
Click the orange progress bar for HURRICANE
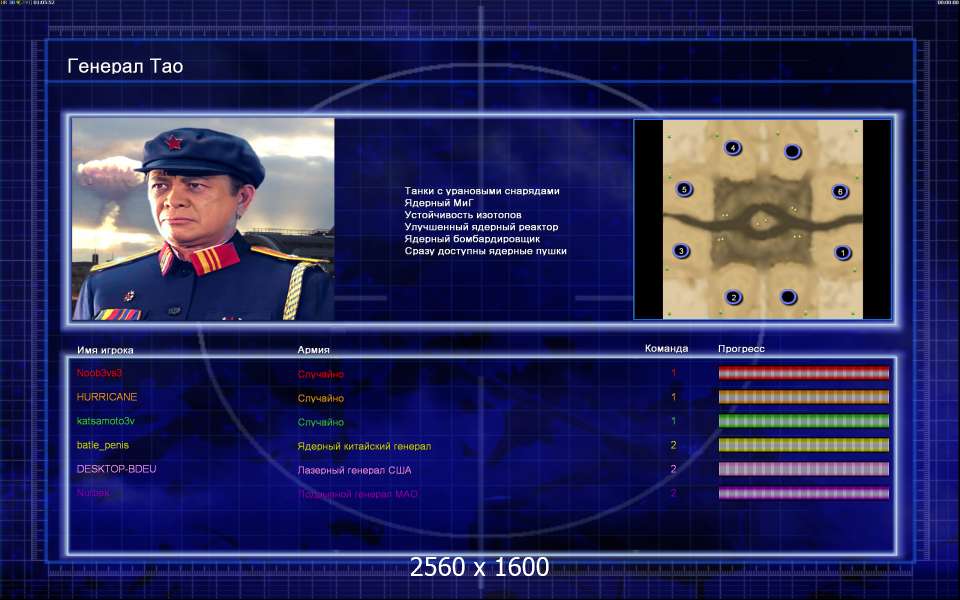point(803,397)
